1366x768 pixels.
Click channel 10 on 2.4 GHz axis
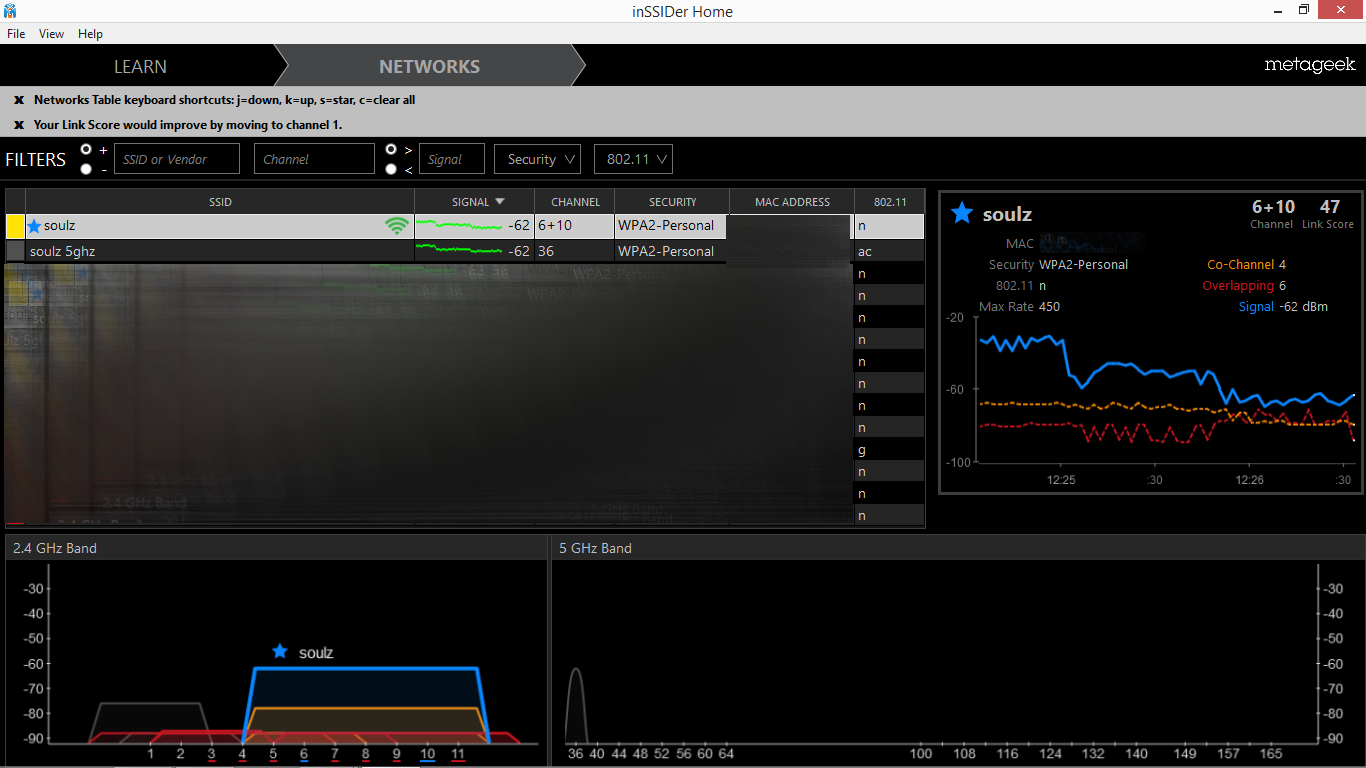(x=427, y=754)
